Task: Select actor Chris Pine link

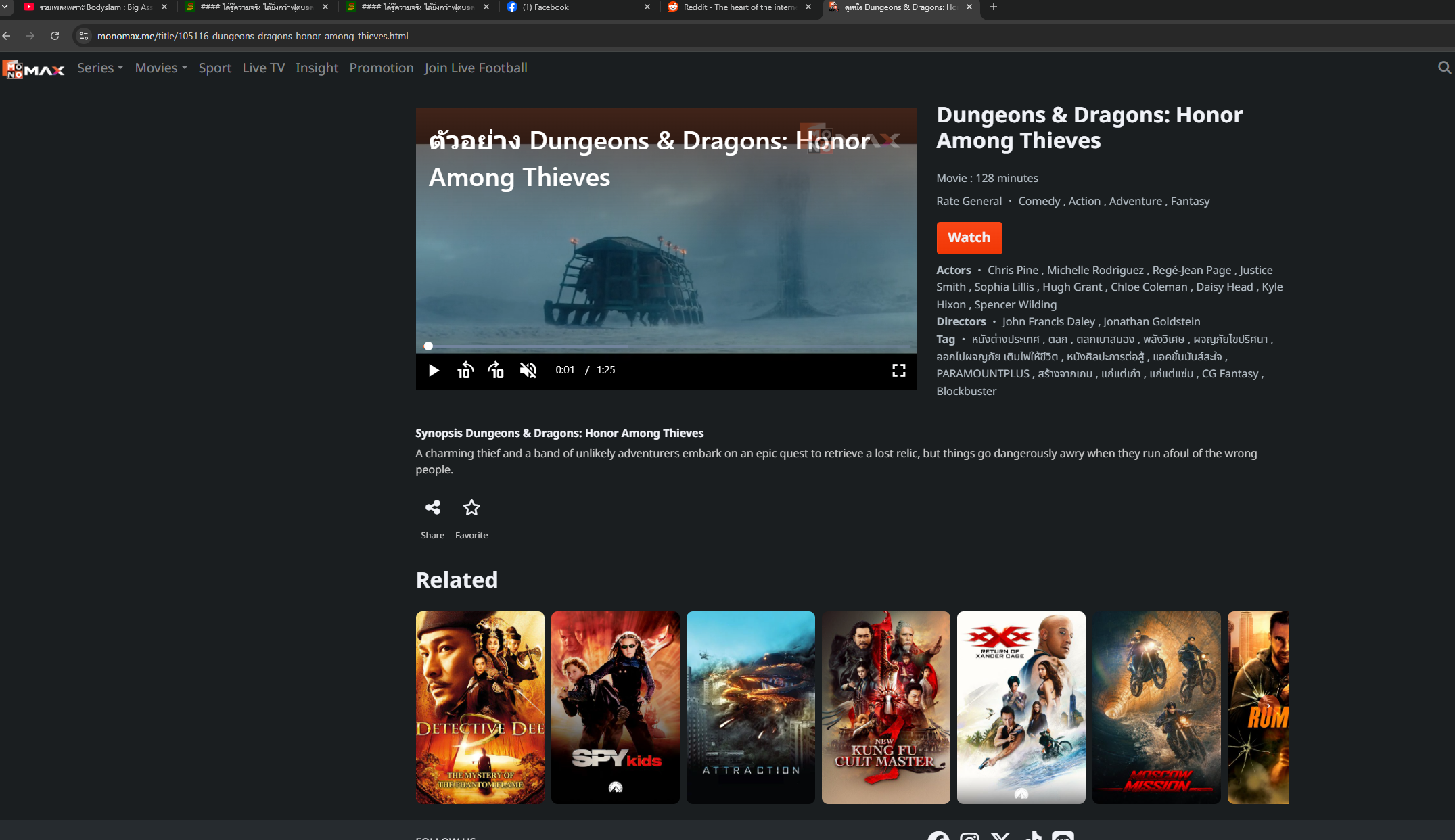Action: 1013,270
